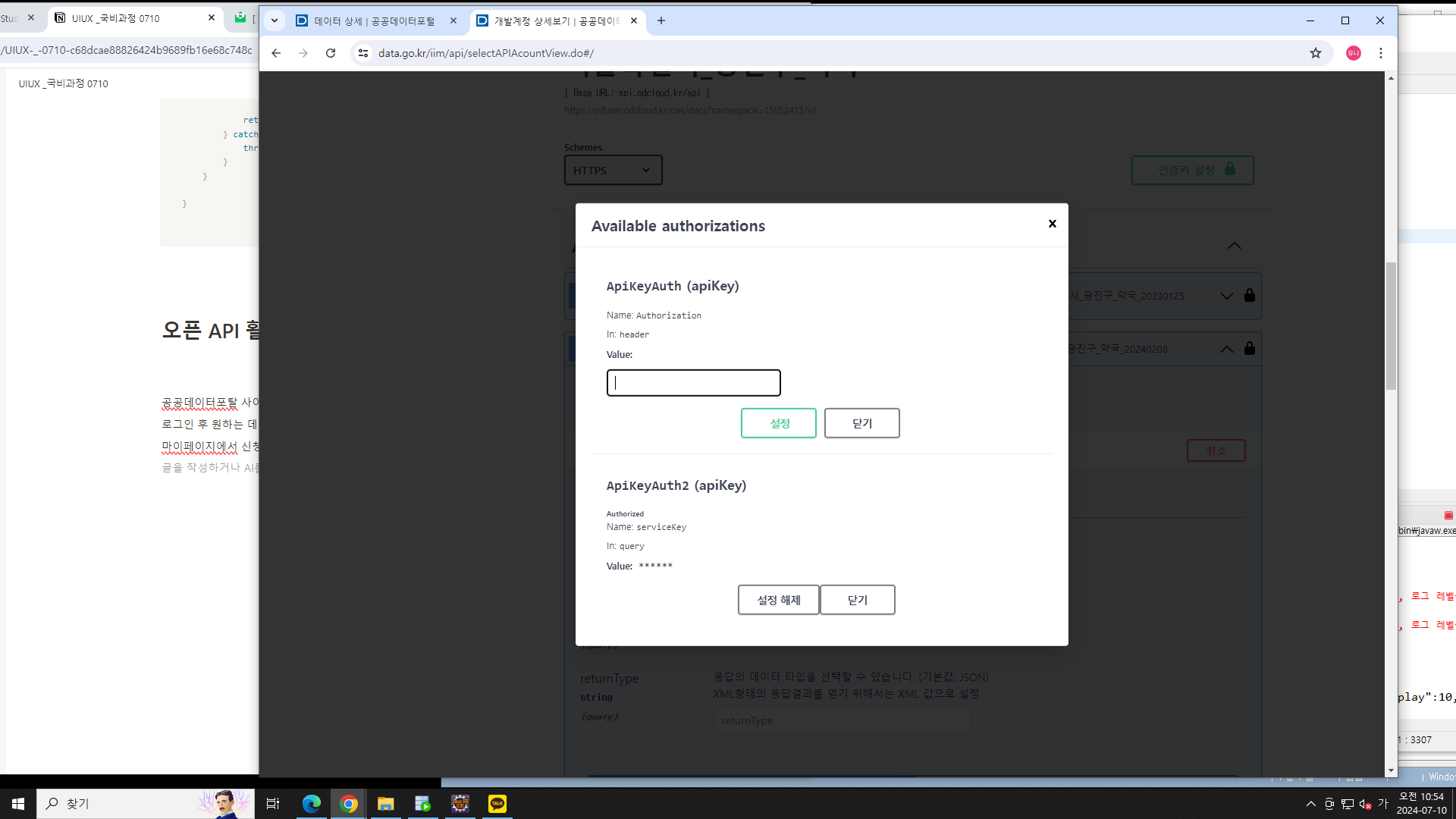Viewport: 1456px width, 819px height.
Task: Collapse the 약국_20240208 API section chevron
Action: coord(1226,349)
